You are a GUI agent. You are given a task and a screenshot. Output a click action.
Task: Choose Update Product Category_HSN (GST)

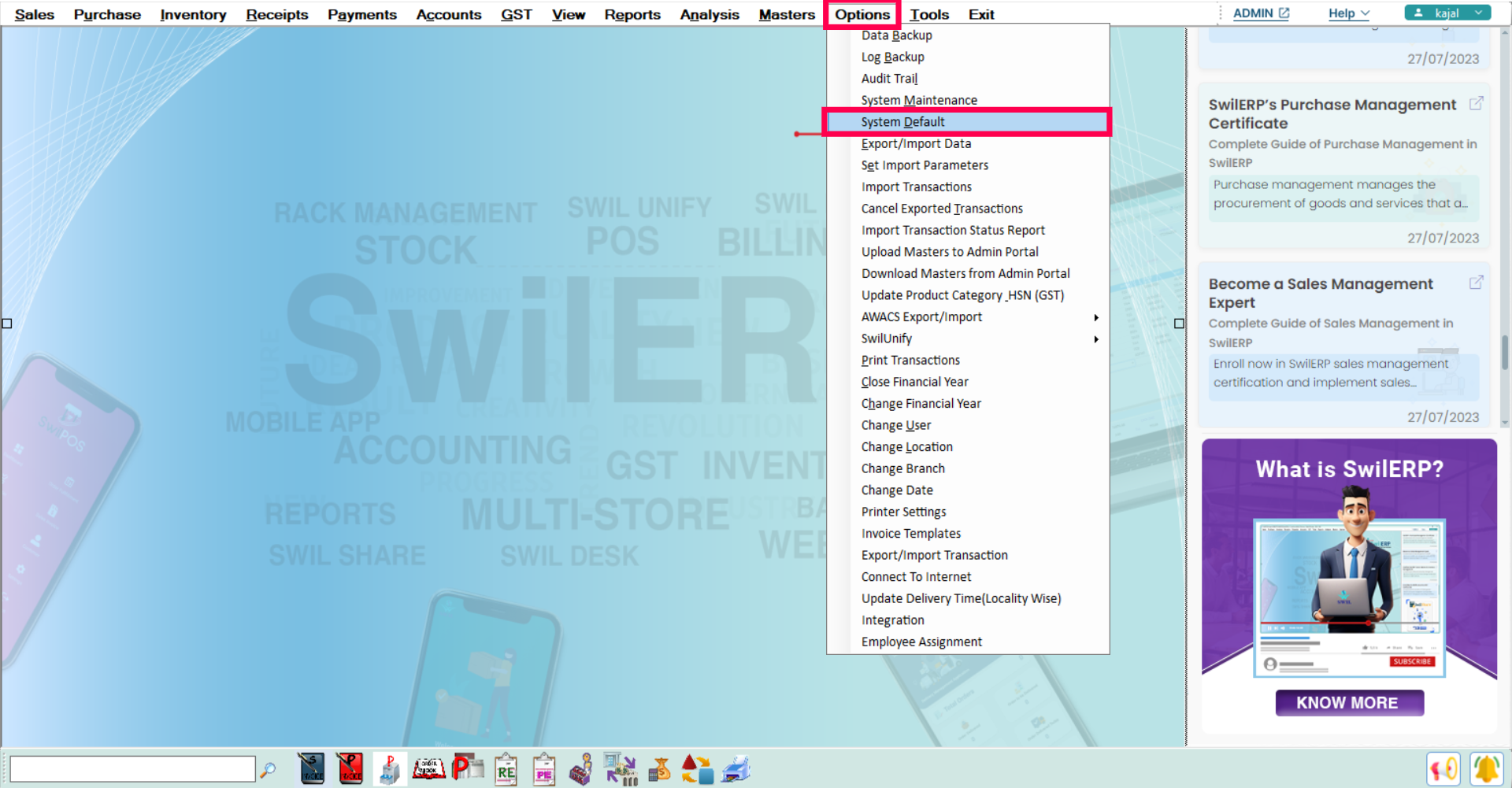(969, 295)
